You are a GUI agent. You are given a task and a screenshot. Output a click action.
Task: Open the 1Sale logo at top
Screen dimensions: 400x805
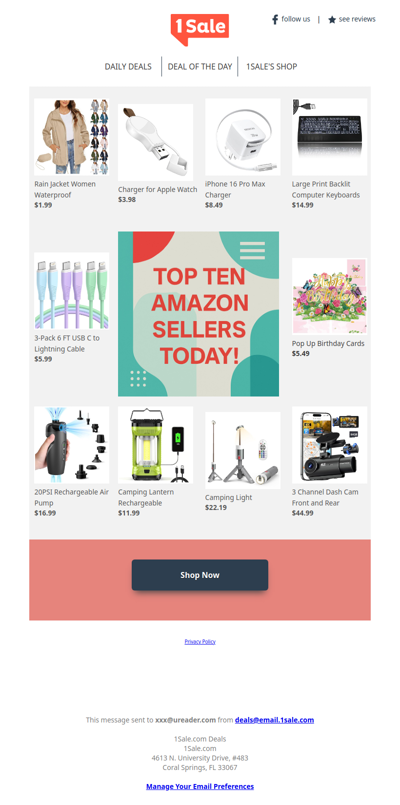click(200, 29)
